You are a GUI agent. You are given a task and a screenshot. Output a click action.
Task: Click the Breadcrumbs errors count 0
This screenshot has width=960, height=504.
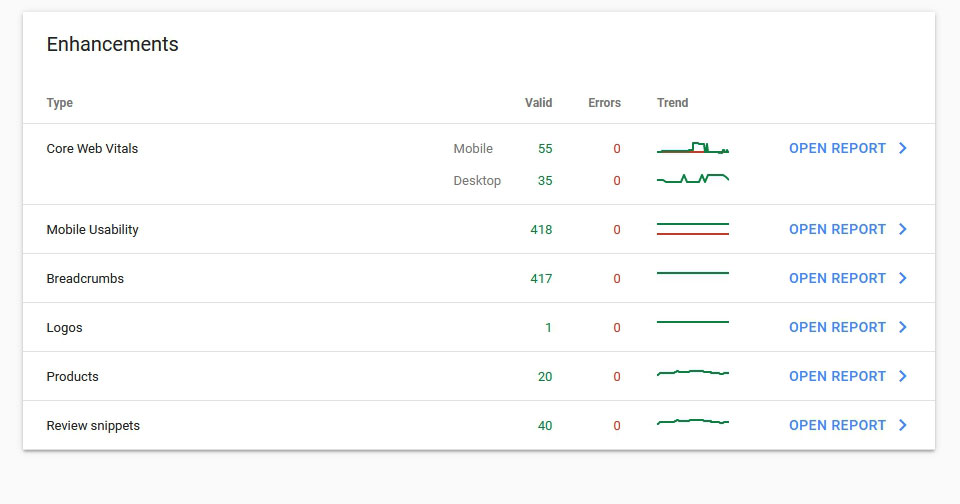click(617, 279)
